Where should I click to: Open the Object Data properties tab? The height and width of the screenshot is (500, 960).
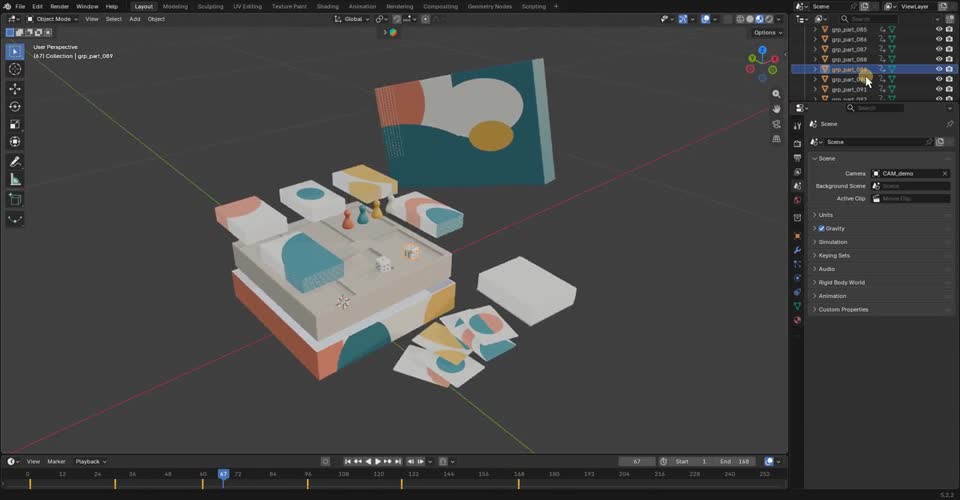tap(797, 306)
